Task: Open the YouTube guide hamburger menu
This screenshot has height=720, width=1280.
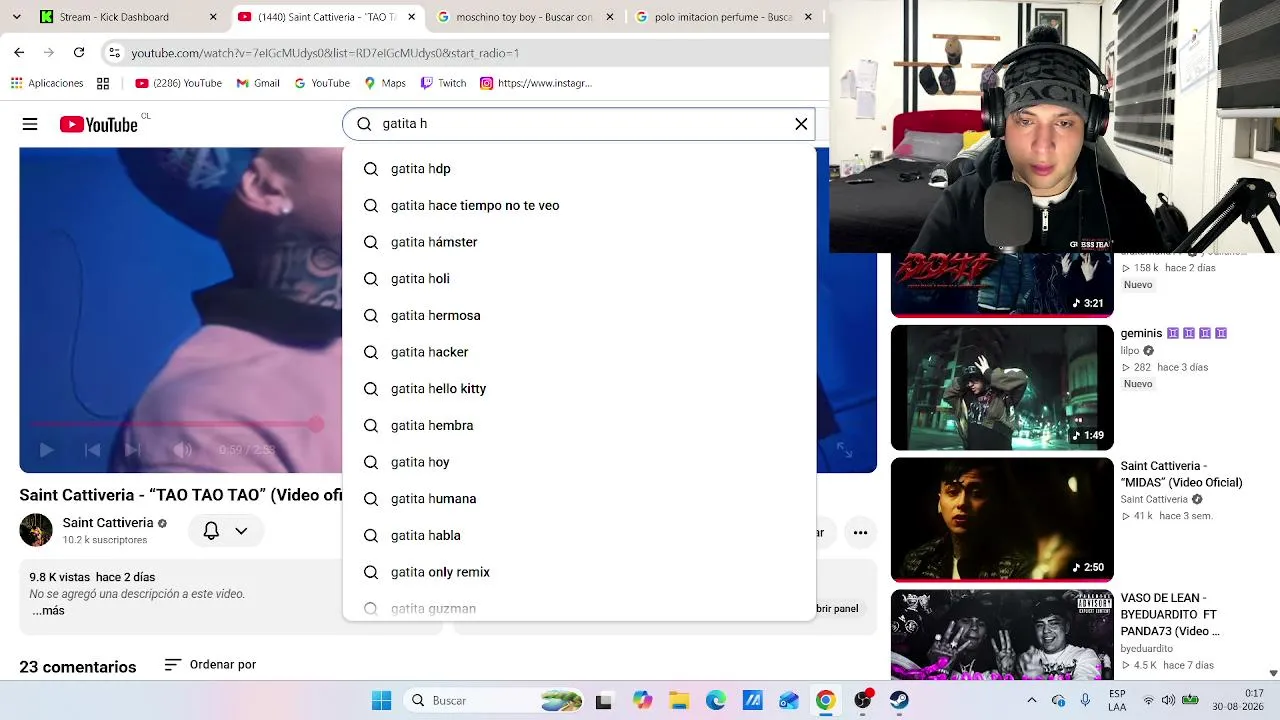Action: click(x=30, y=124)
